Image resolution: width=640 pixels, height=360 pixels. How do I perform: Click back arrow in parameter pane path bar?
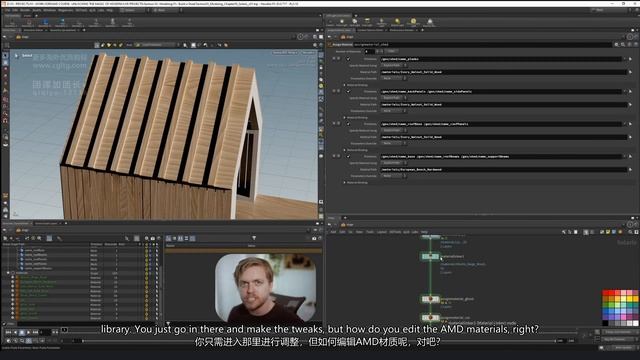point(330,37)
